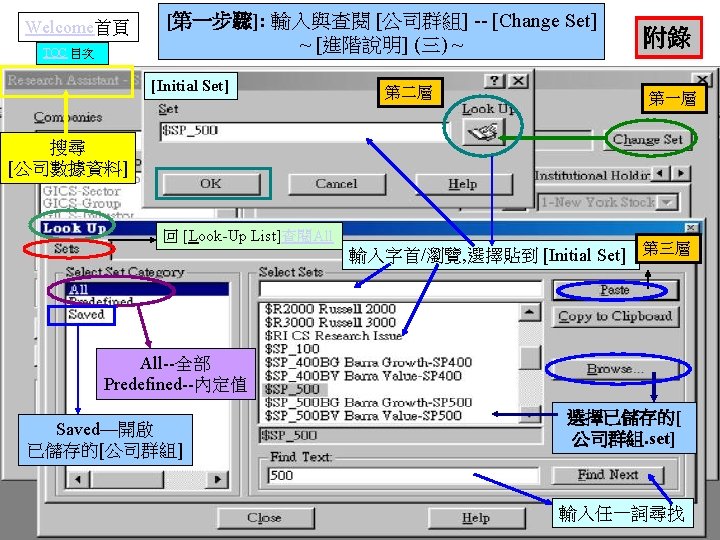Click the Find Text field containing 500
Screen dimensions: 720x540
click(403, 475)
